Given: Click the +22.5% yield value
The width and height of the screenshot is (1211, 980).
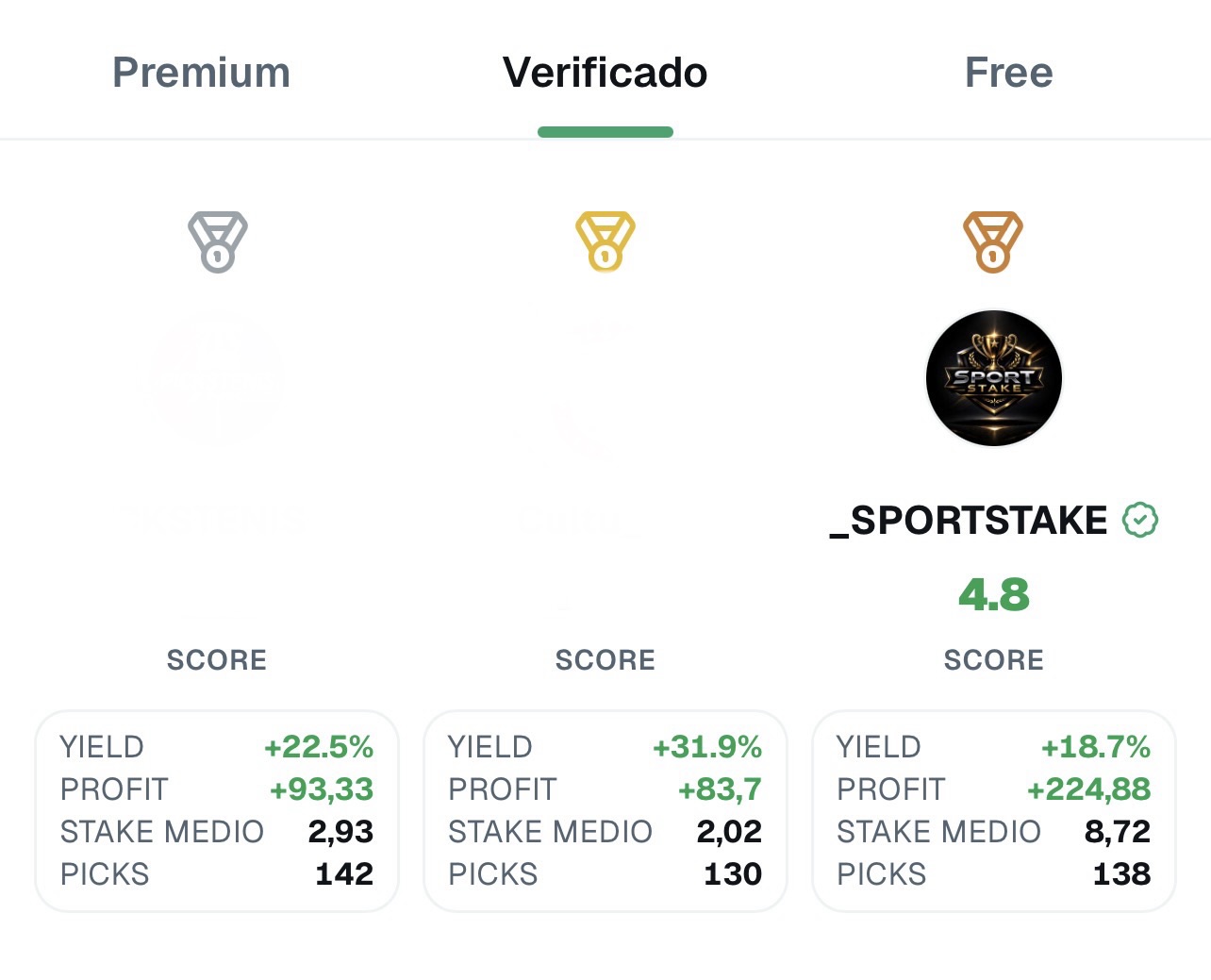Looking at the screenshot, I should (319, 747).
